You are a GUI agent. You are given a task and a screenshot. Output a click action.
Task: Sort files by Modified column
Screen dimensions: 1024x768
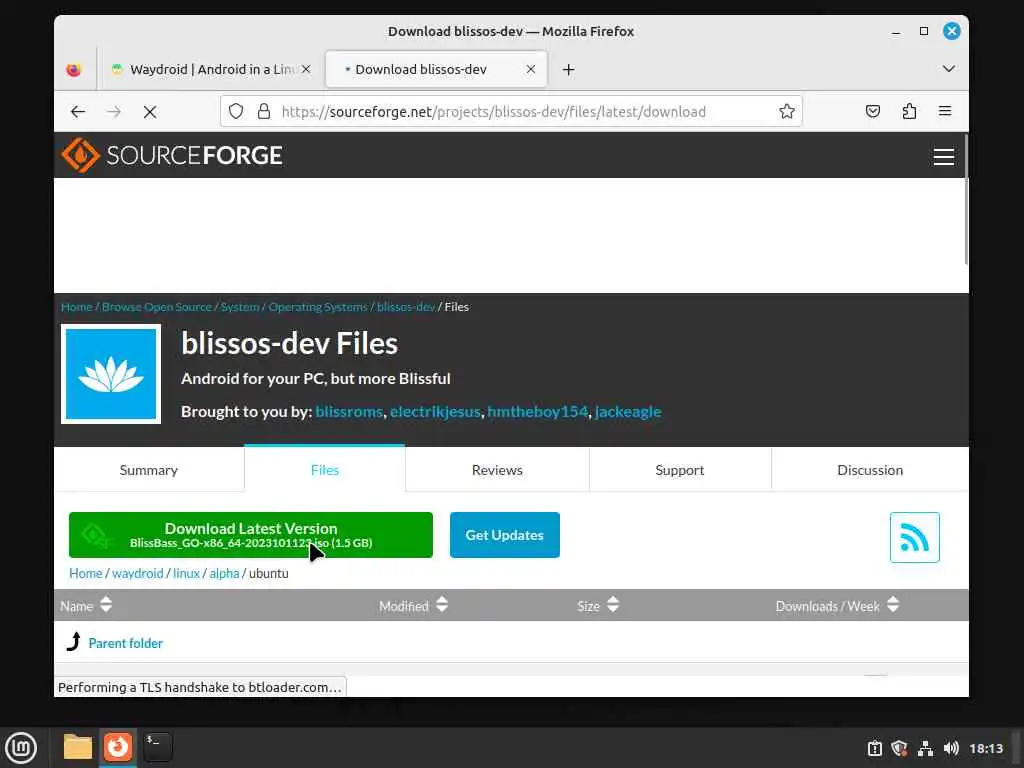click(x=413, y=605)
